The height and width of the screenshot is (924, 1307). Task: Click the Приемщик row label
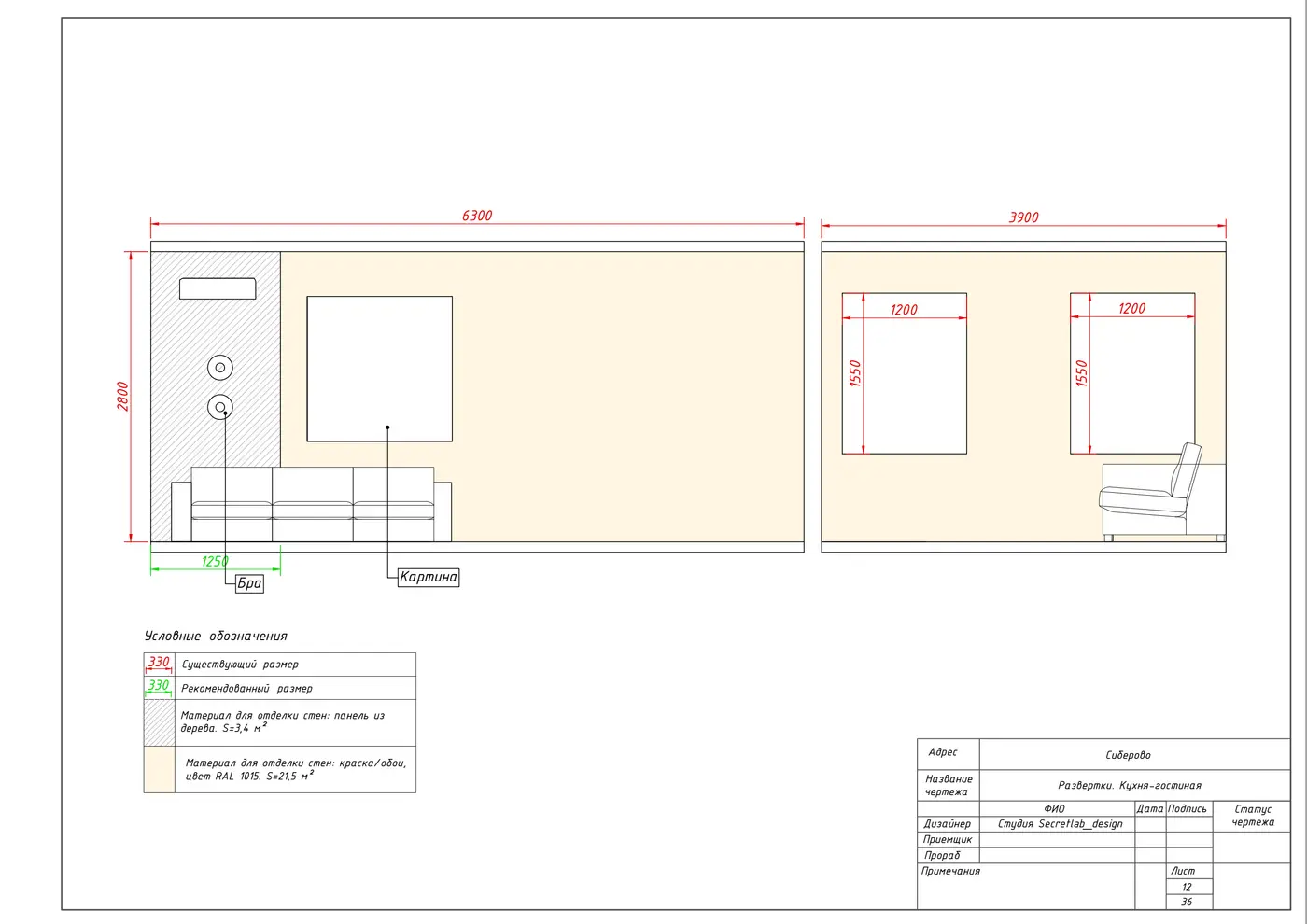coord(948,840)
